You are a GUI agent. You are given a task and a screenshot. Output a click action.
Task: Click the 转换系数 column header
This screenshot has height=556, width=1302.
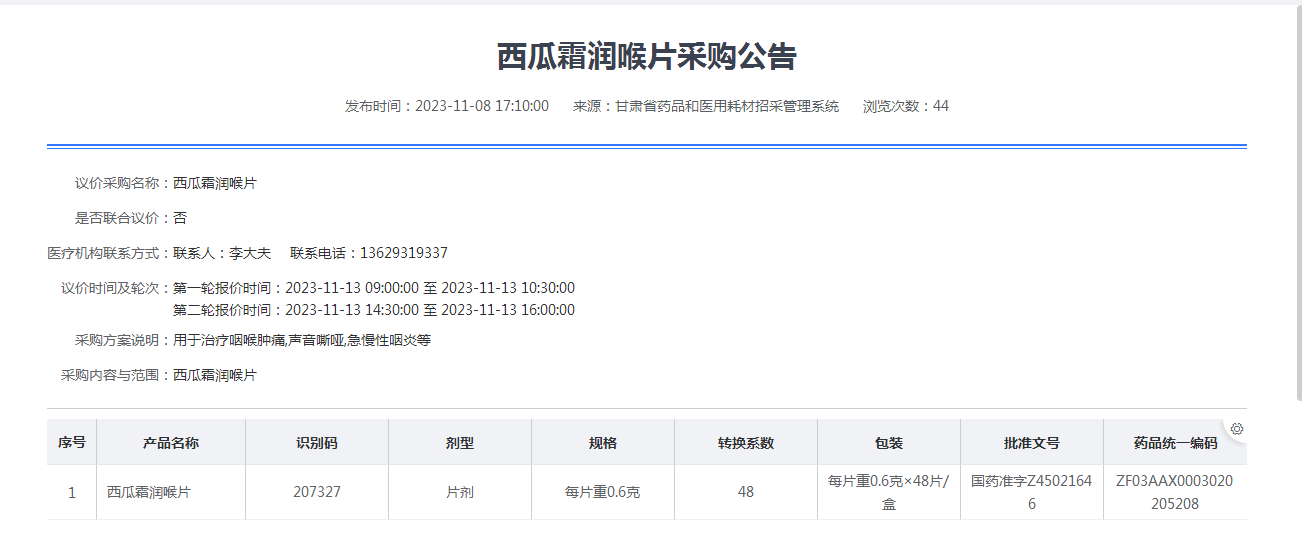click(x=746, y=442)
